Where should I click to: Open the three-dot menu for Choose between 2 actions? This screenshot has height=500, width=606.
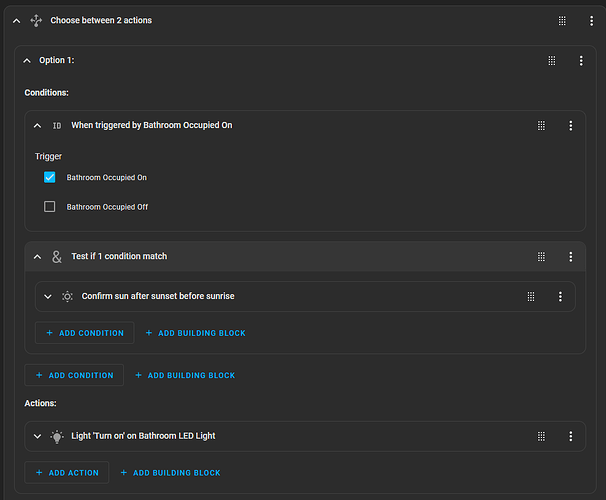coord(591,20)
